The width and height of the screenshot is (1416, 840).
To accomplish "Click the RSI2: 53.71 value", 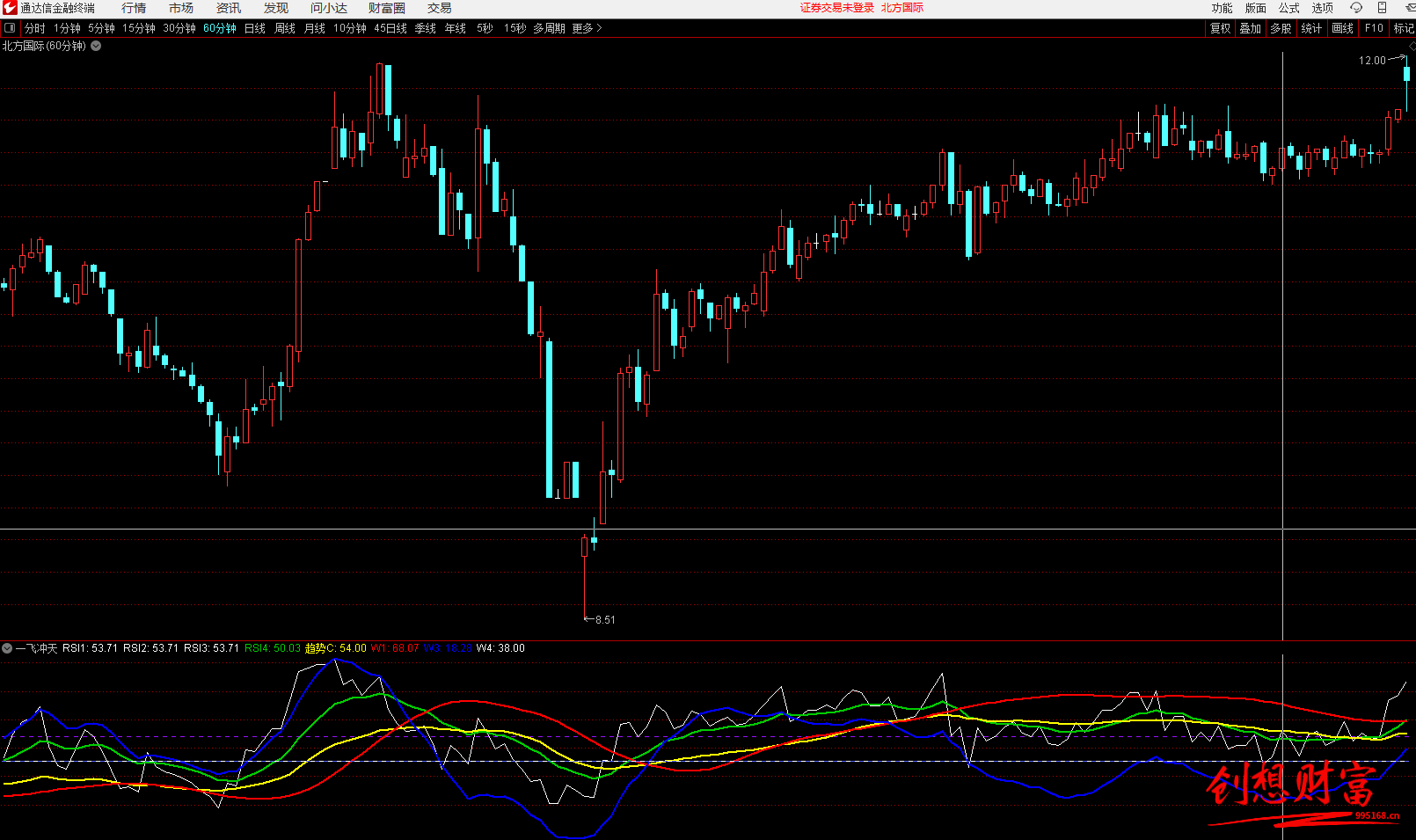I will pyautogui.click(x=150, y=648).
